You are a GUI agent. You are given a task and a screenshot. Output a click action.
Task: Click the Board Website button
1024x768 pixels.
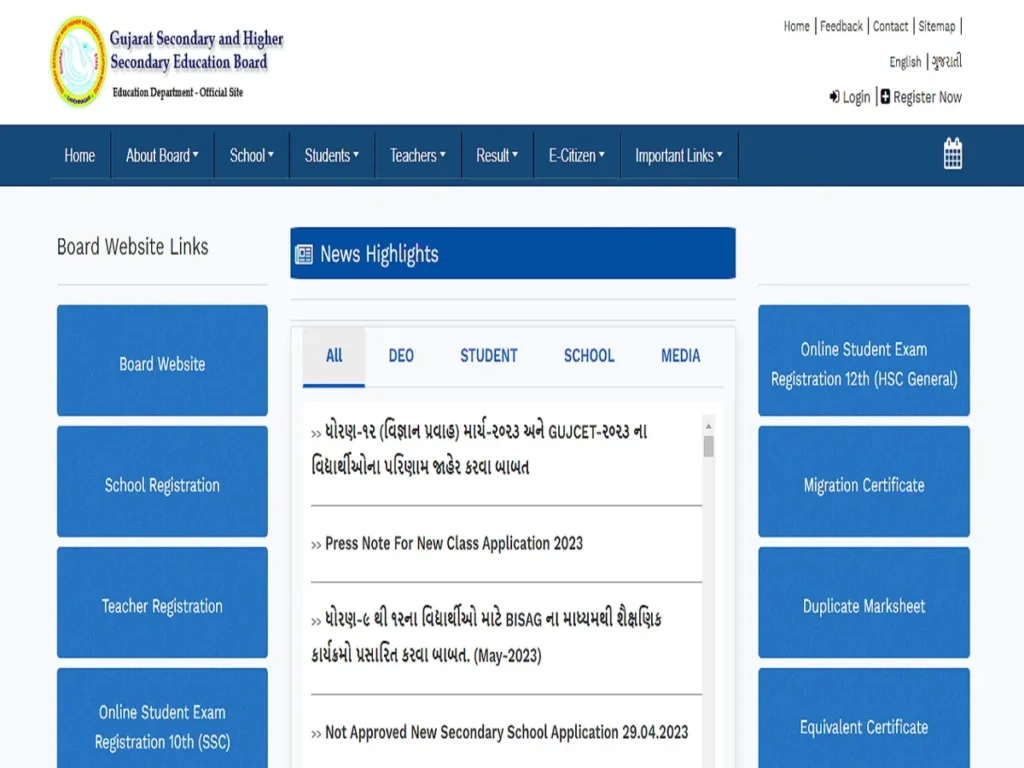(162, 360)
